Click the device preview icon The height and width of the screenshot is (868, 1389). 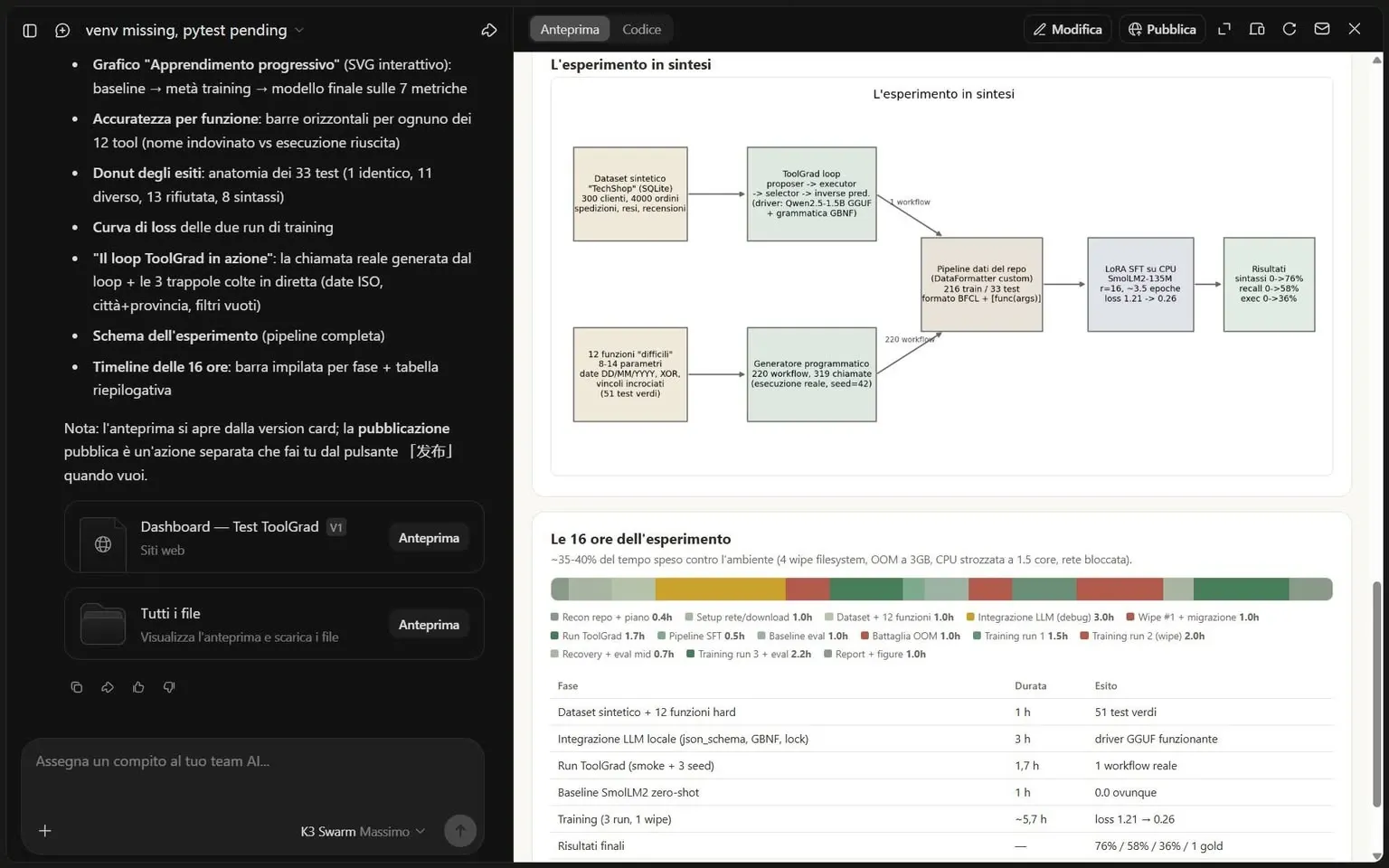1257,29
